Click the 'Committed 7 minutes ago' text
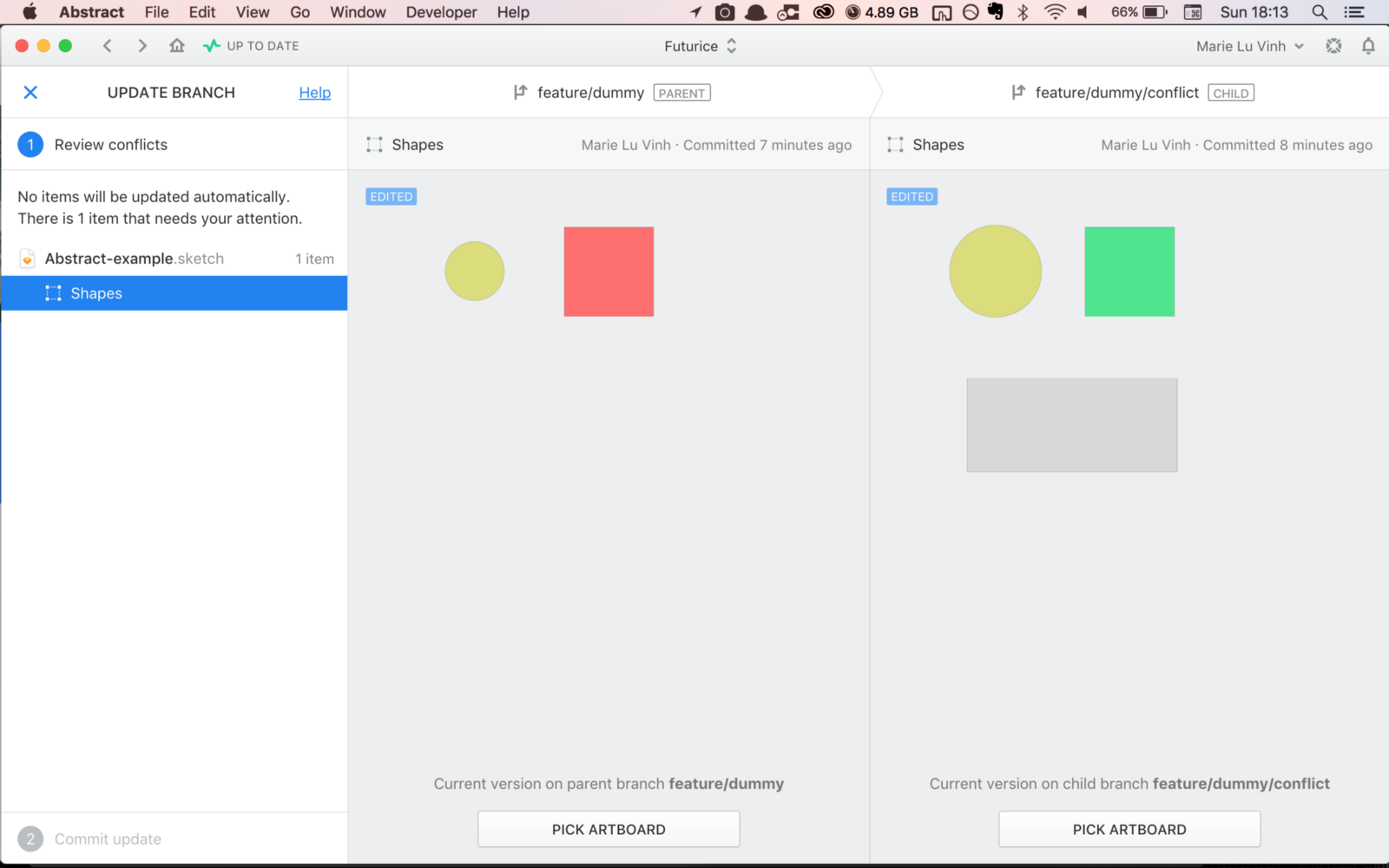Image resolution: width=1389 pixels, height=868 pixels. (x=767, y=145)
